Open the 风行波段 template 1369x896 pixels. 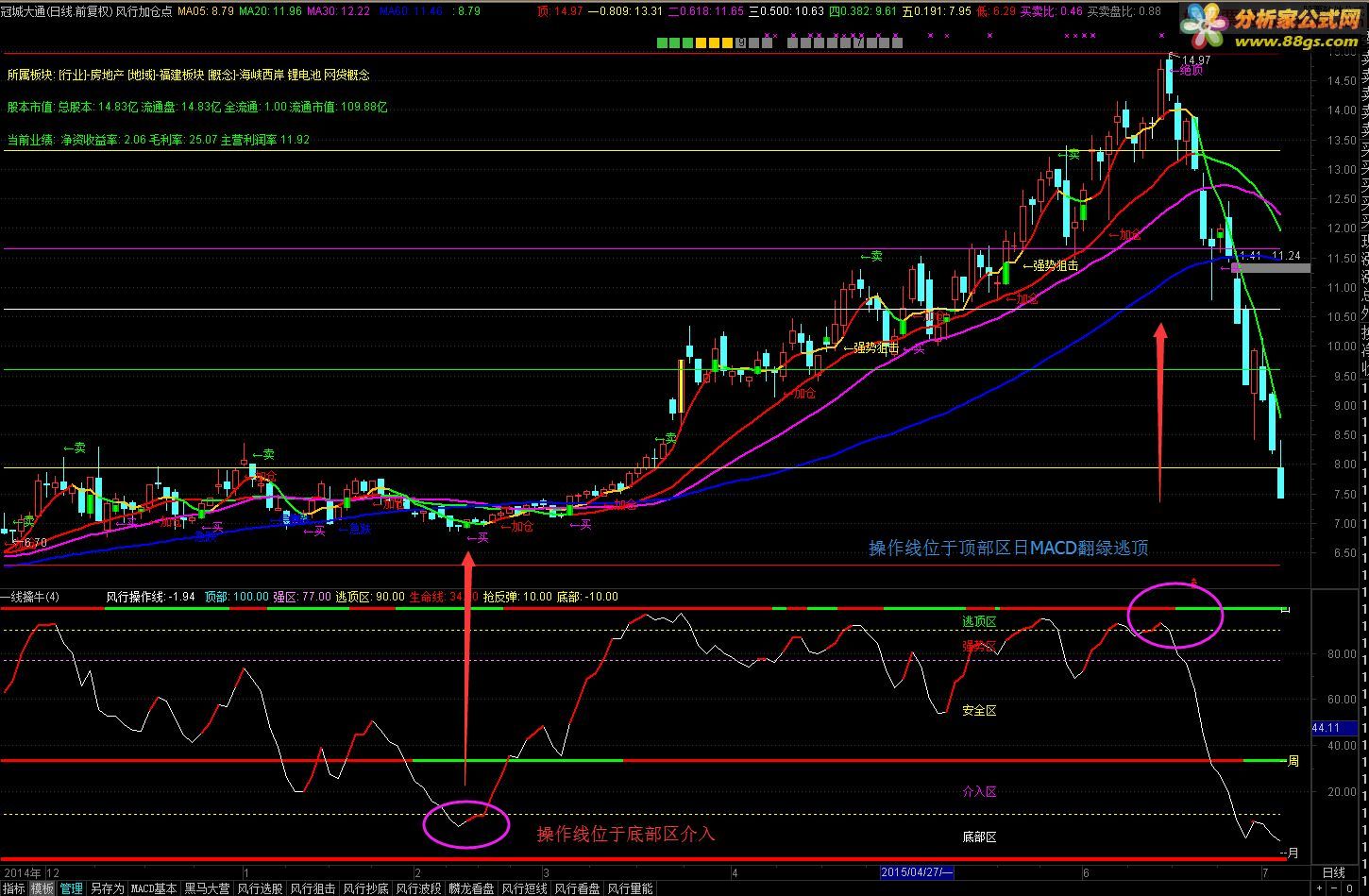pos(418,888)
